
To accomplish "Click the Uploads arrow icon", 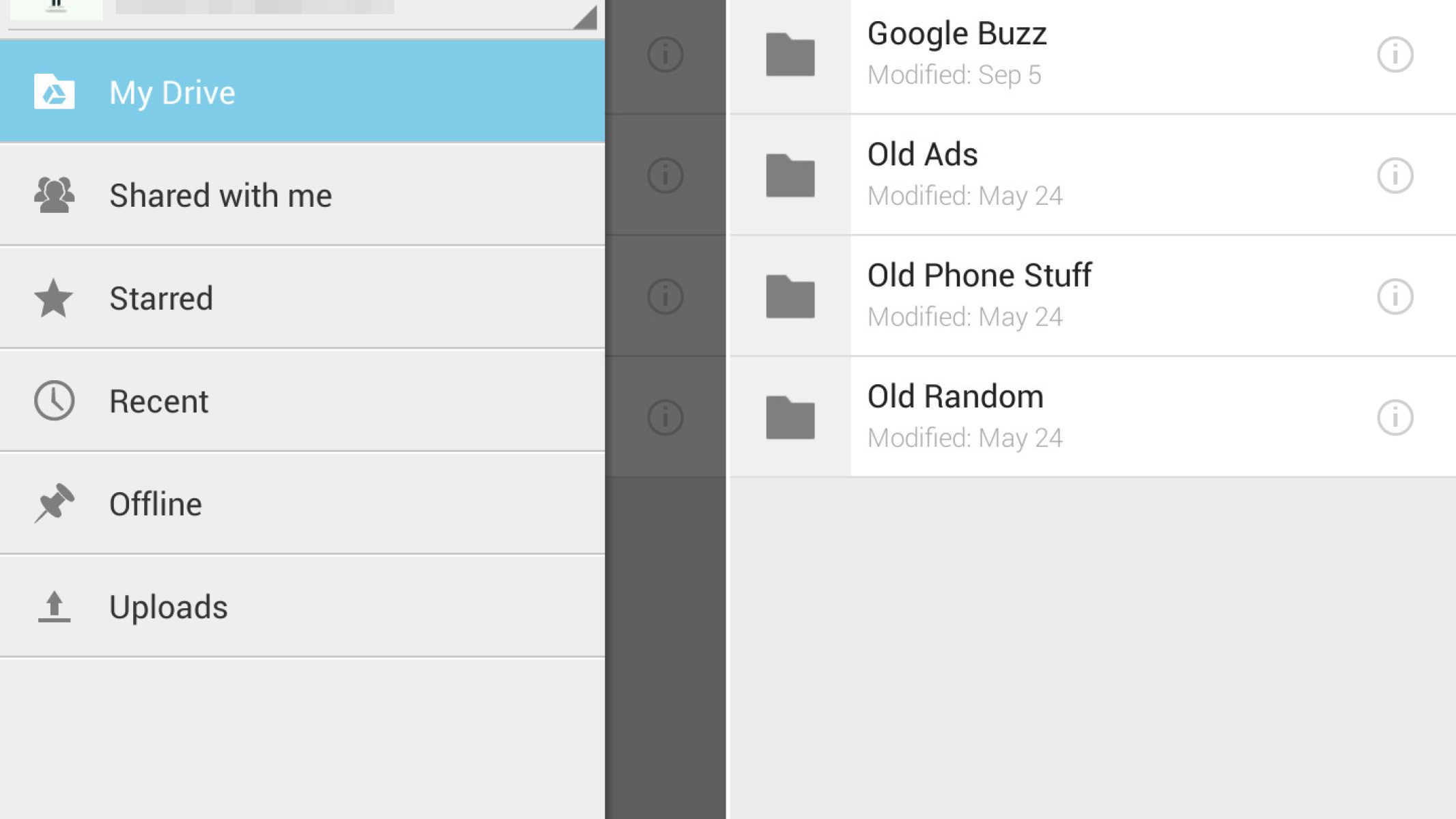I will point(54,607).
